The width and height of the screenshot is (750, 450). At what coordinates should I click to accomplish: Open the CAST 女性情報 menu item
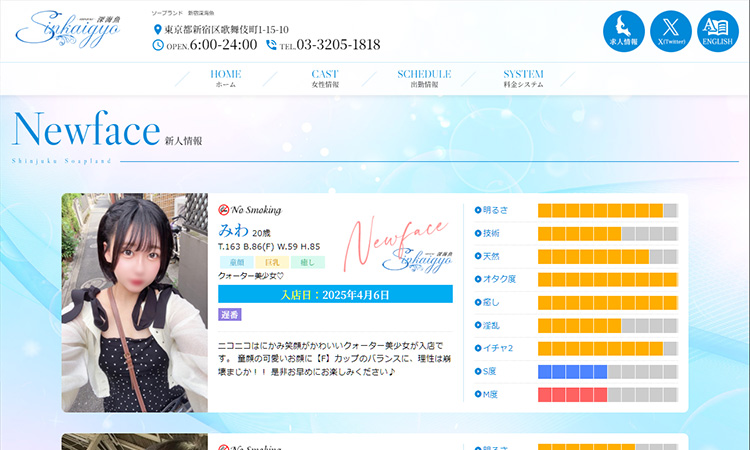[325, 78]
